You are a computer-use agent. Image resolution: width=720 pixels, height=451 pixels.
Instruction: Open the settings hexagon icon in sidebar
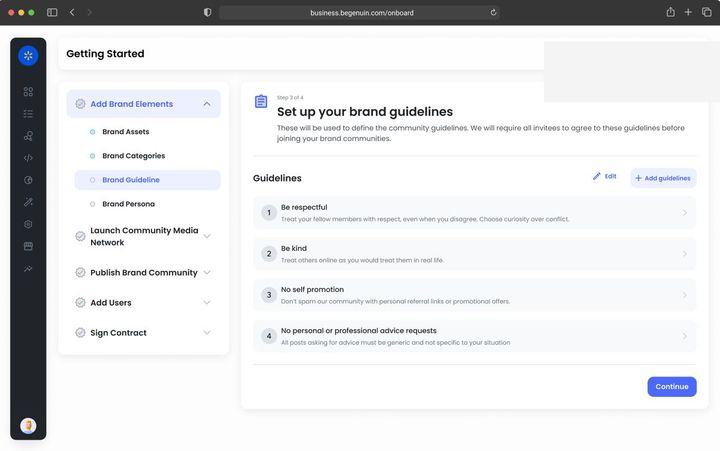click(28, 224)
